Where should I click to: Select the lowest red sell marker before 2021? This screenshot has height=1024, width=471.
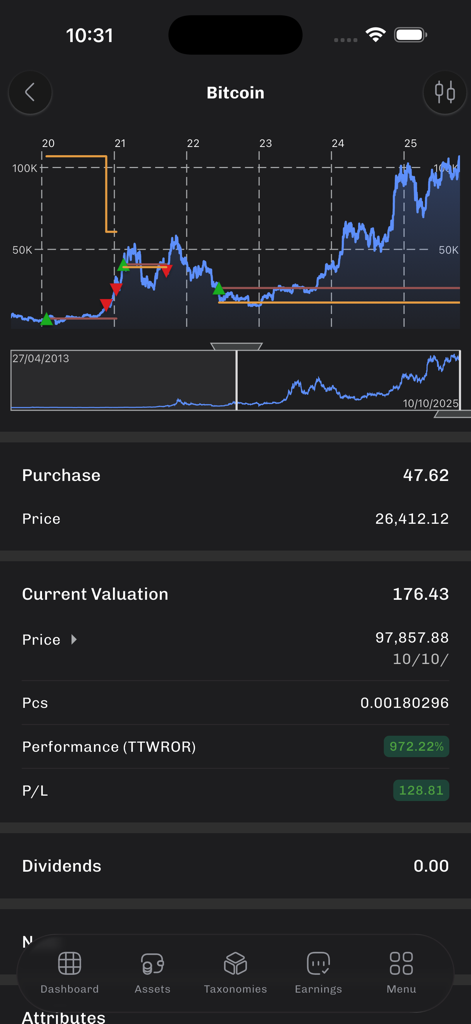[106, 304]
